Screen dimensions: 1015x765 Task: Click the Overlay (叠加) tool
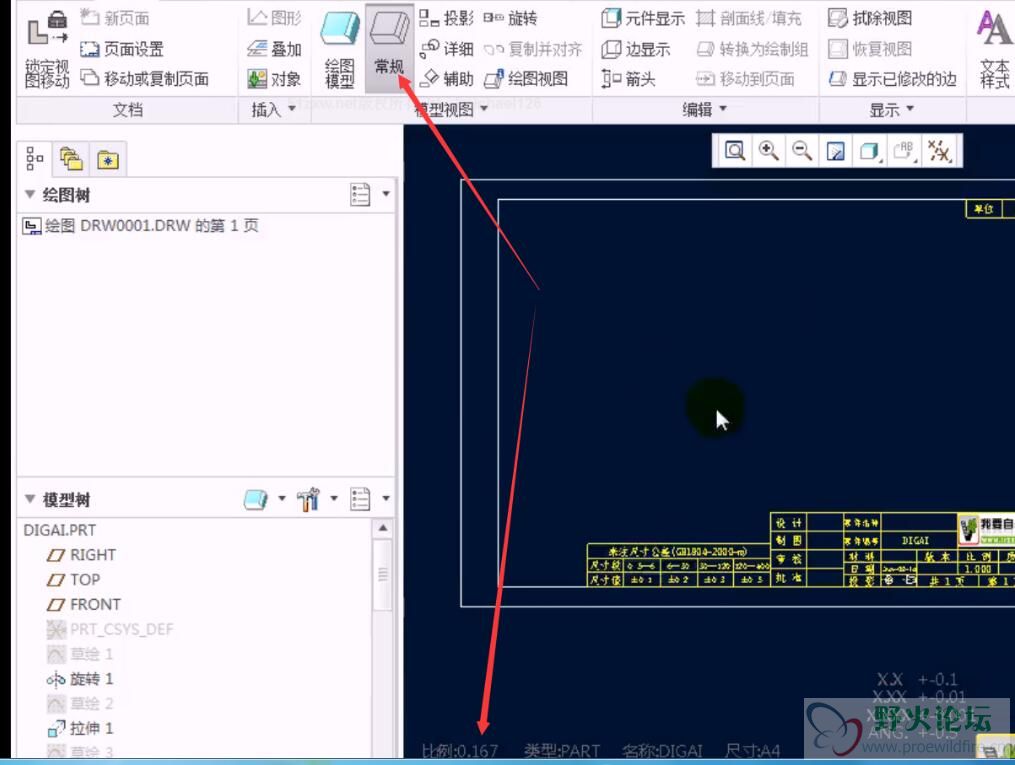274,49
